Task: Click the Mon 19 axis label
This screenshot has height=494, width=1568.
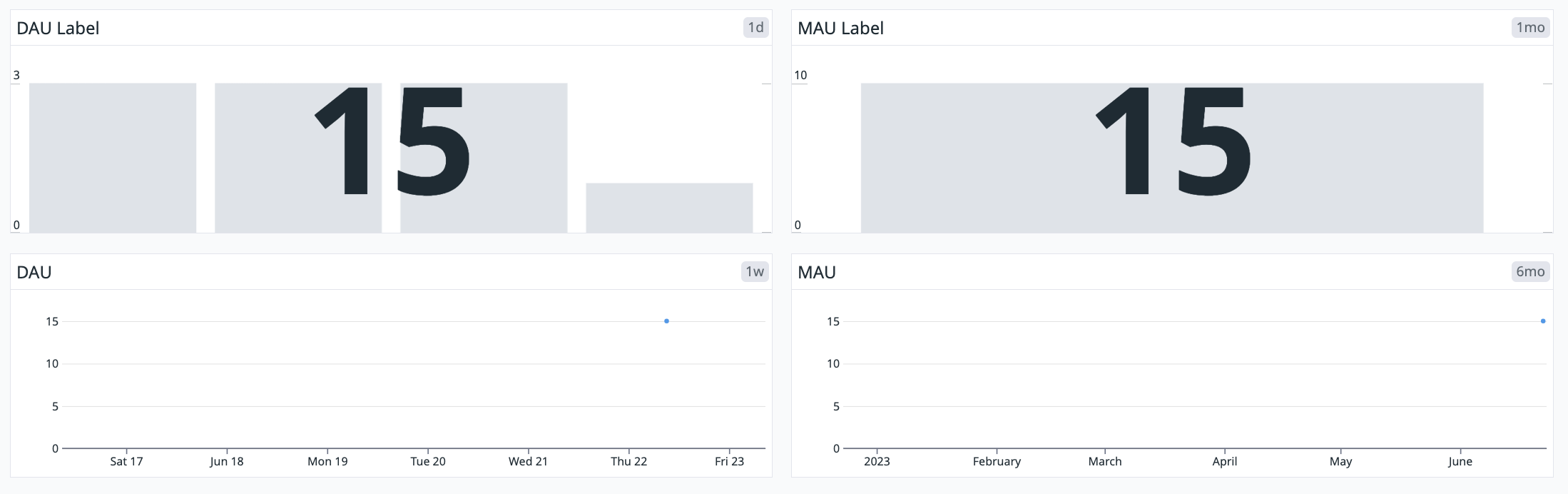Action: [327, 461]
